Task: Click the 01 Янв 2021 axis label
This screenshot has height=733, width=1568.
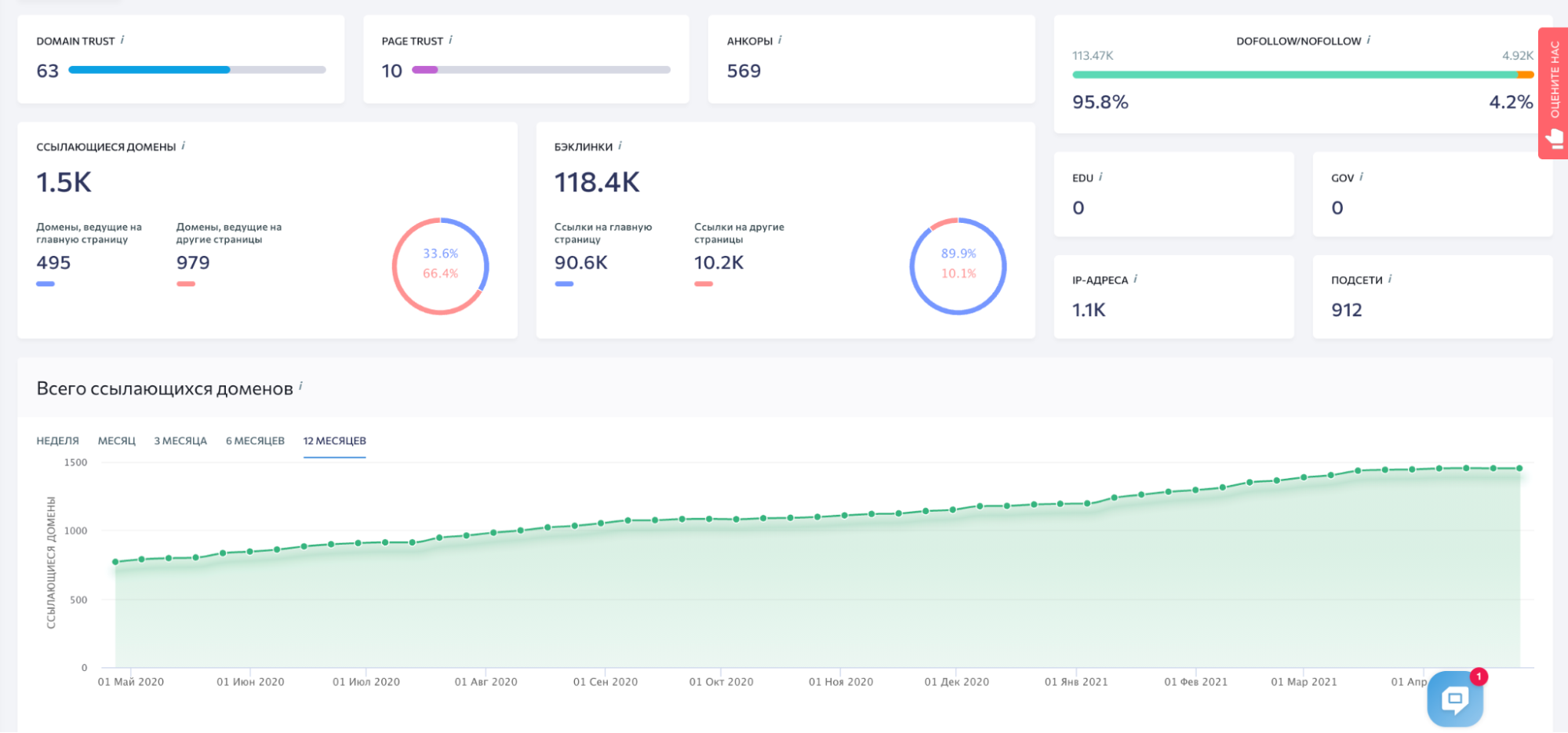Action: click(x=1076, y=682)
